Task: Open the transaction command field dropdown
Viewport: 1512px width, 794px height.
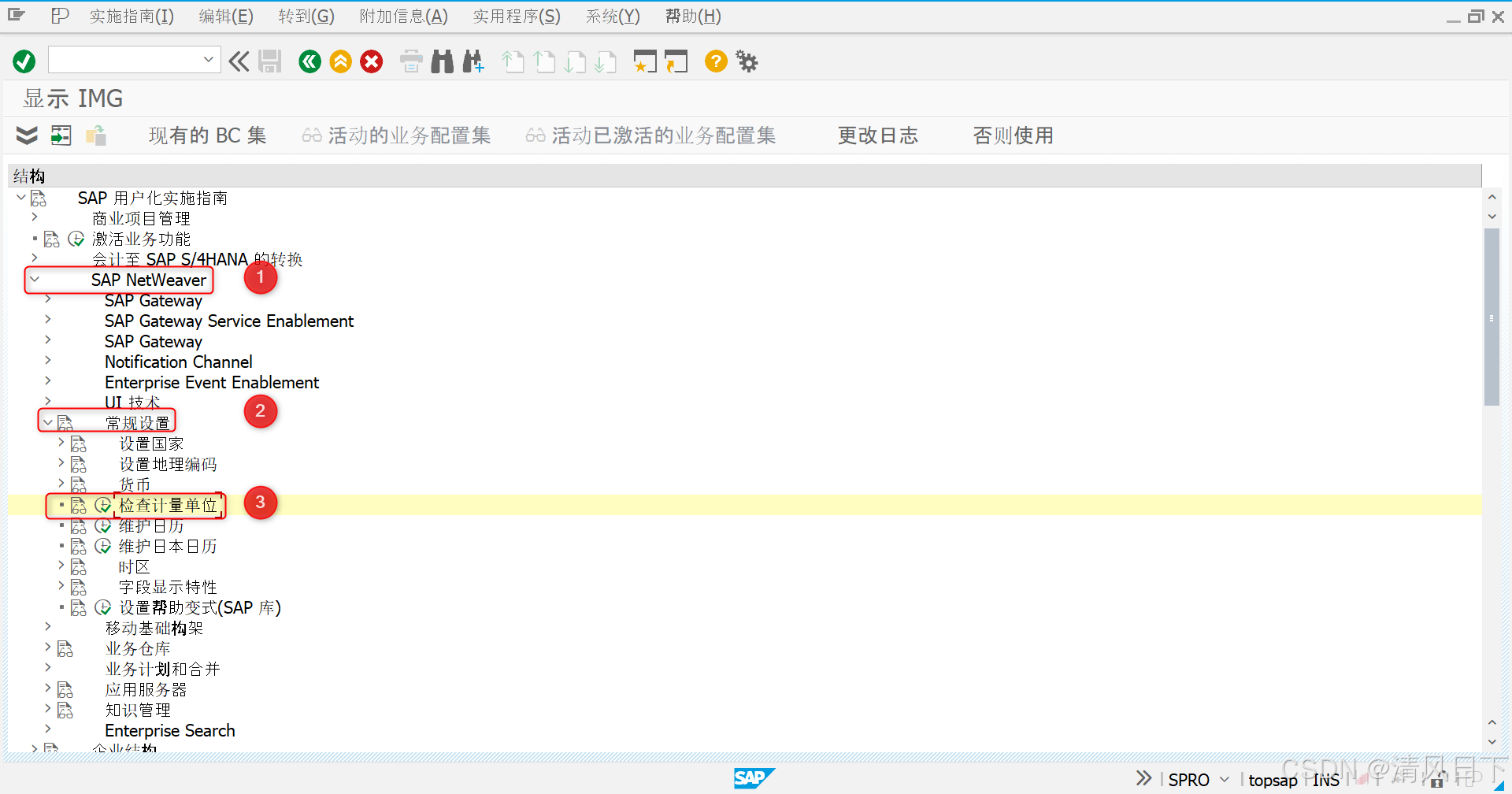Action: (x=208, y=60)
